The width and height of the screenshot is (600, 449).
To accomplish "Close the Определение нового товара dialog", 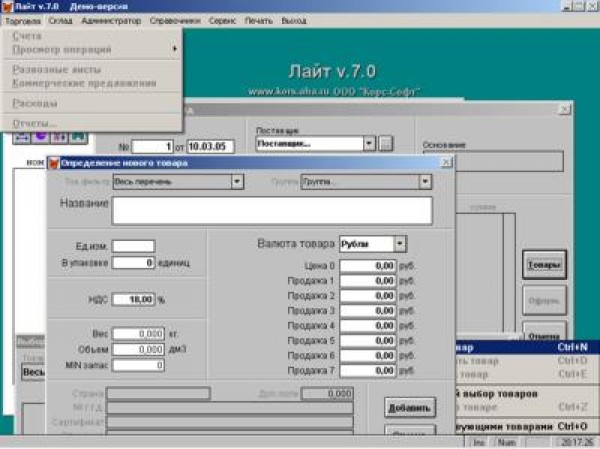I will (x=446, y=162).
